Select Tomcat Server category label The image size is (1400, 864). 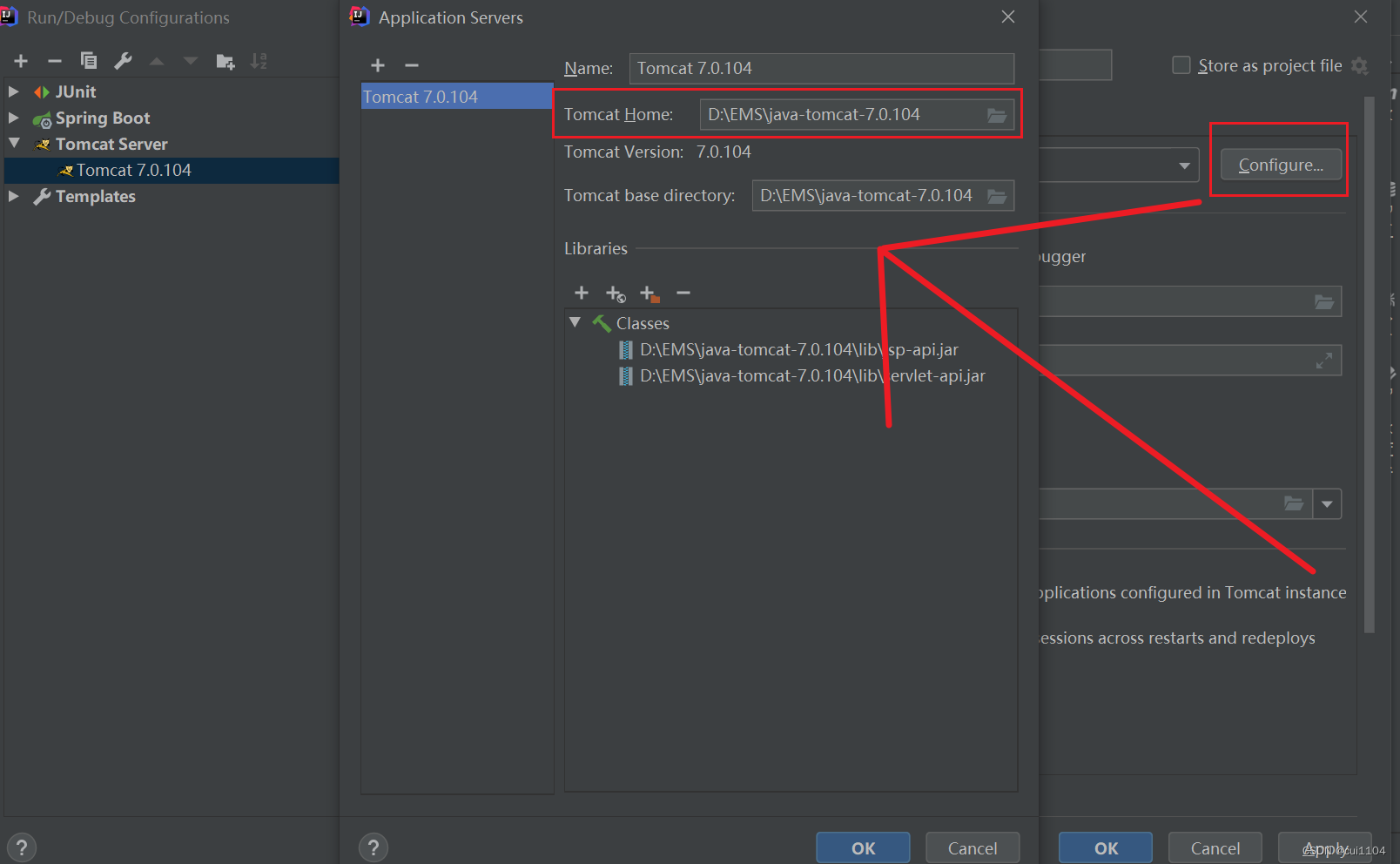coord(111,144)
